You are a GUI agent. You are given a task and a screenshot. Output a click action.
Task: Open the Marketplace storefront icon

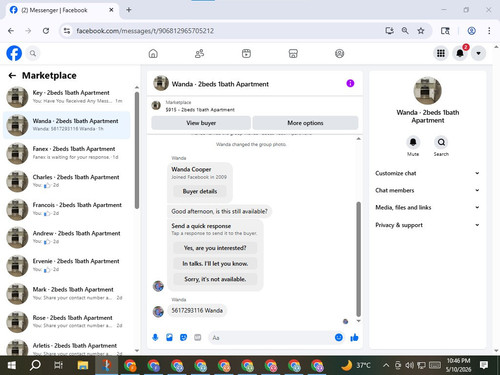(293, 53)
